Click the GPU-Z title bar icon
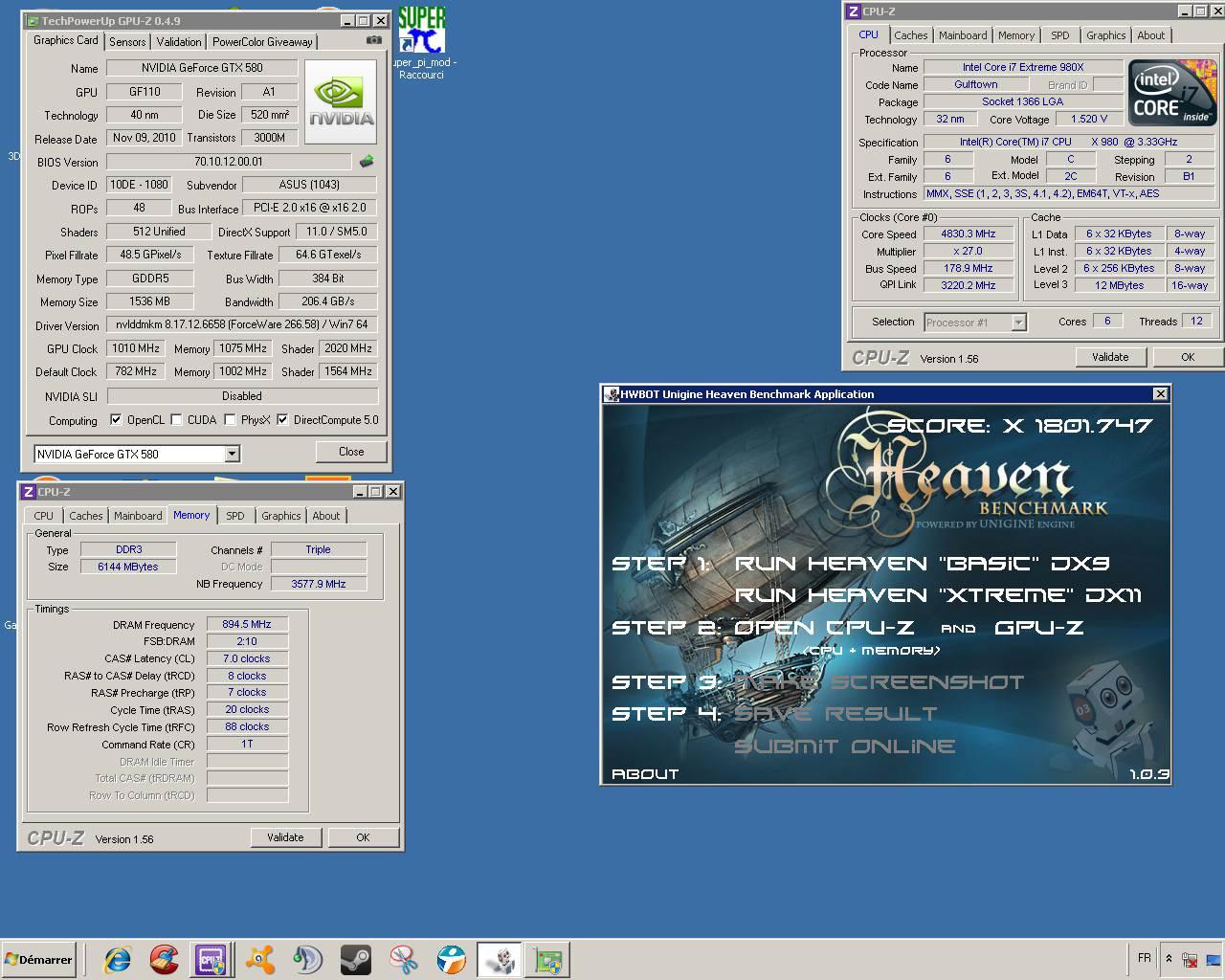 (33, 20)
